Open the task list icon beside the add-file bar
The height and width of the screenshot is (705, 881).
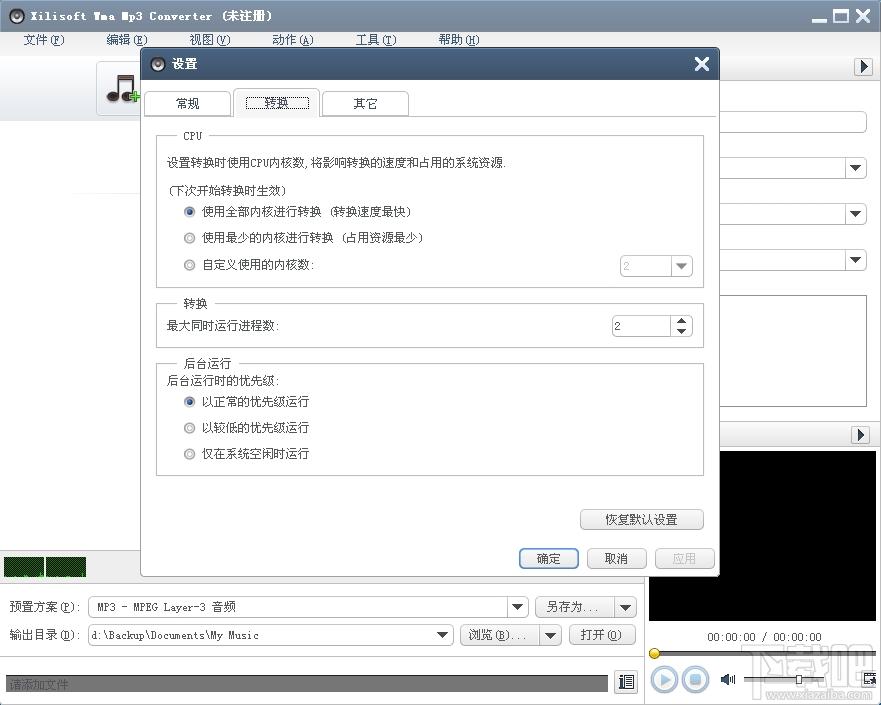tap(626, 682)
